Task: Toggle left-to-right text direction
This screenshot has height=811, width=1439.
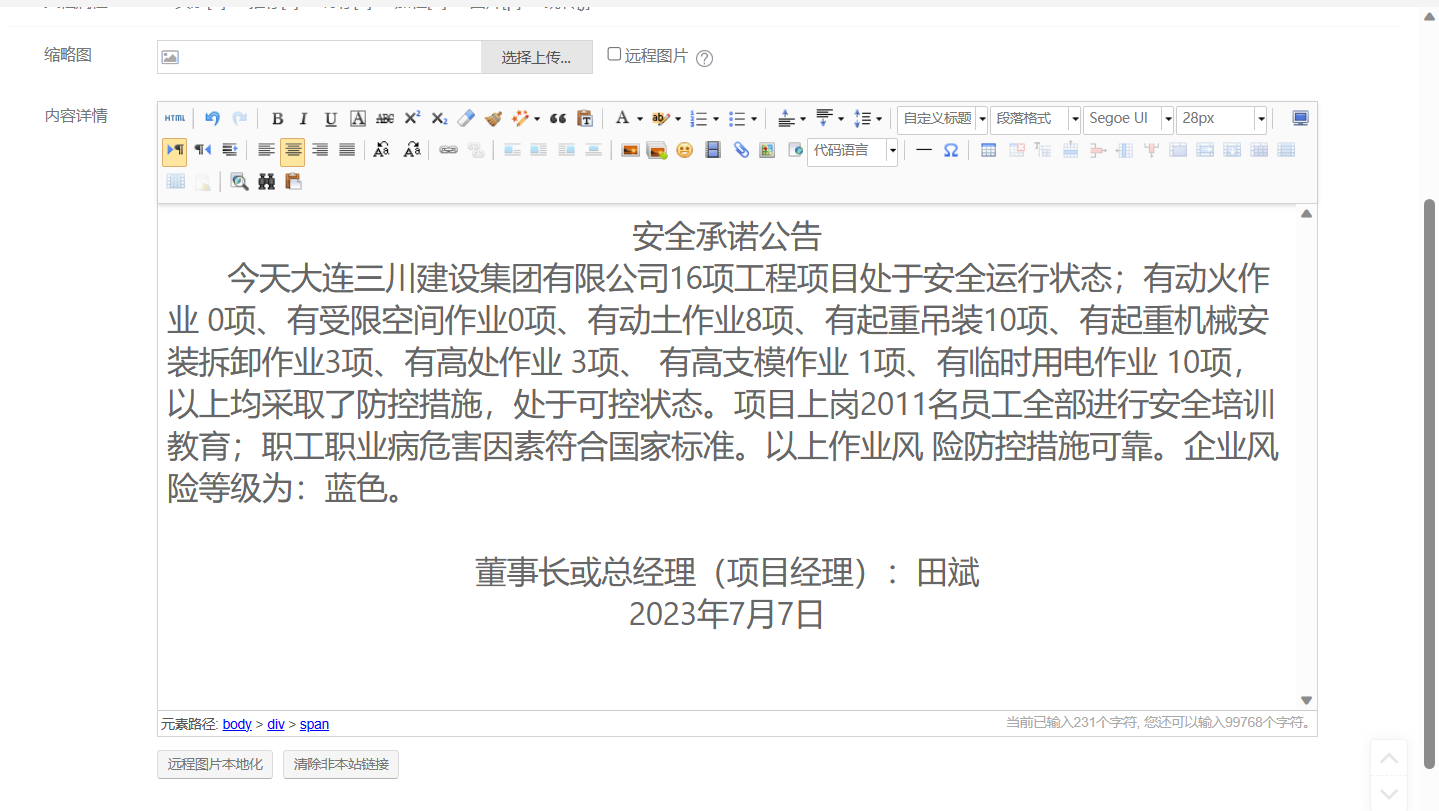Action: tap(174, 150)
